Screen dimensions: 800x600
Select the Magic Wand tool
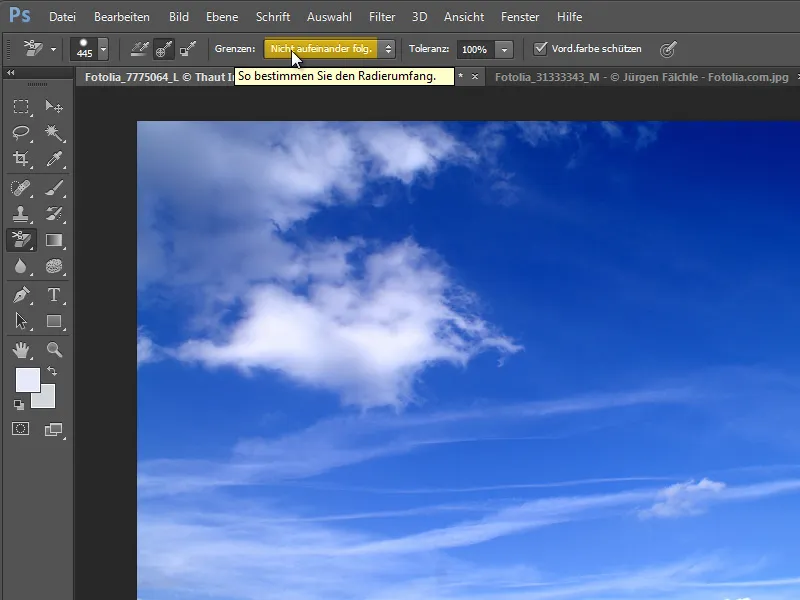54,133
